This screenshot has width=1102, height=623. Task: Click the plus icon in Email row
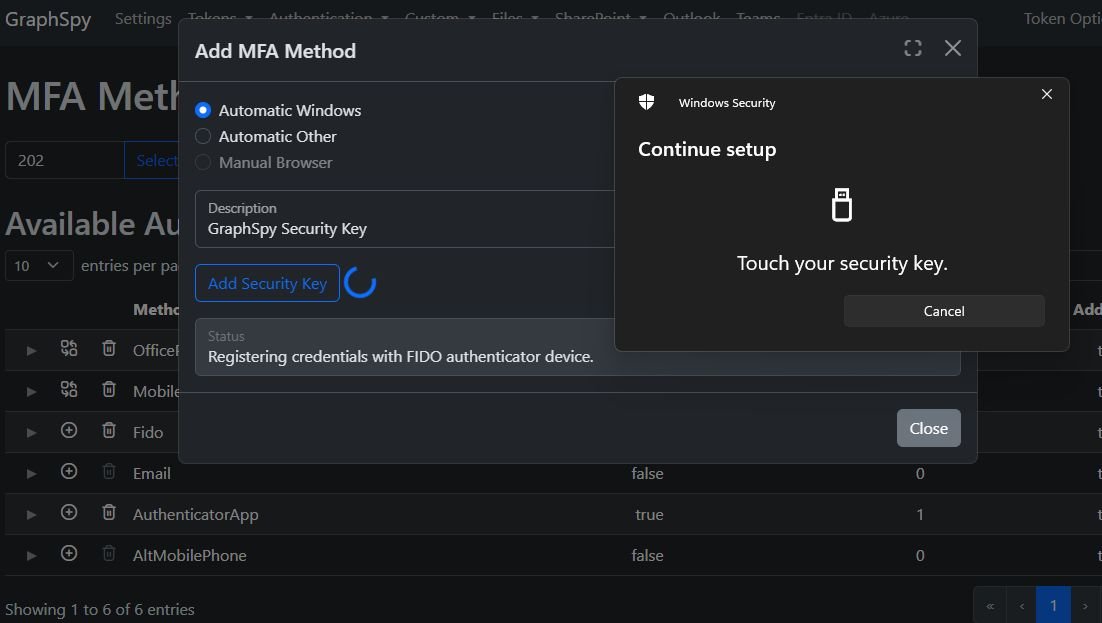[x=69, y=471]
